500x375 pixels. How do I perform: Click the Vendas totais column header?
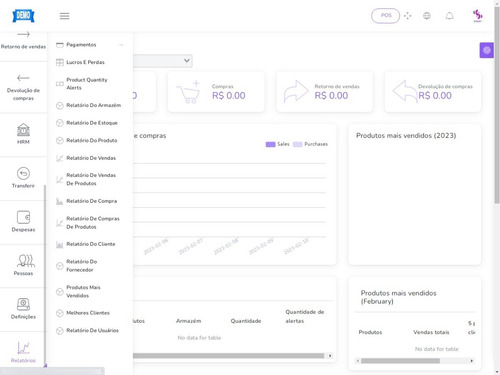click(x=431, y=332)
